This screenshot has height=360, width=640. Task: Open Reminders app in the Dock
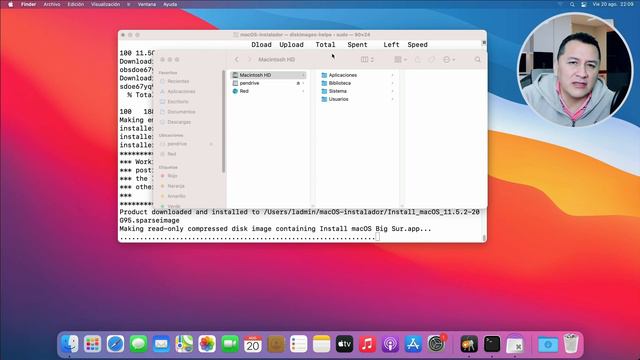point(298,344)
